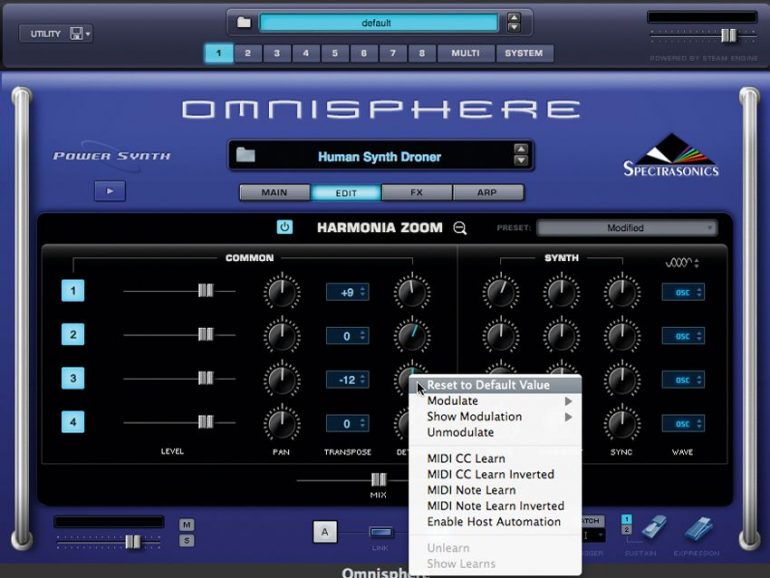This screenshot has width=770, height=578.
Task: Open the SYSTEM page
Action: click(524, 53)
